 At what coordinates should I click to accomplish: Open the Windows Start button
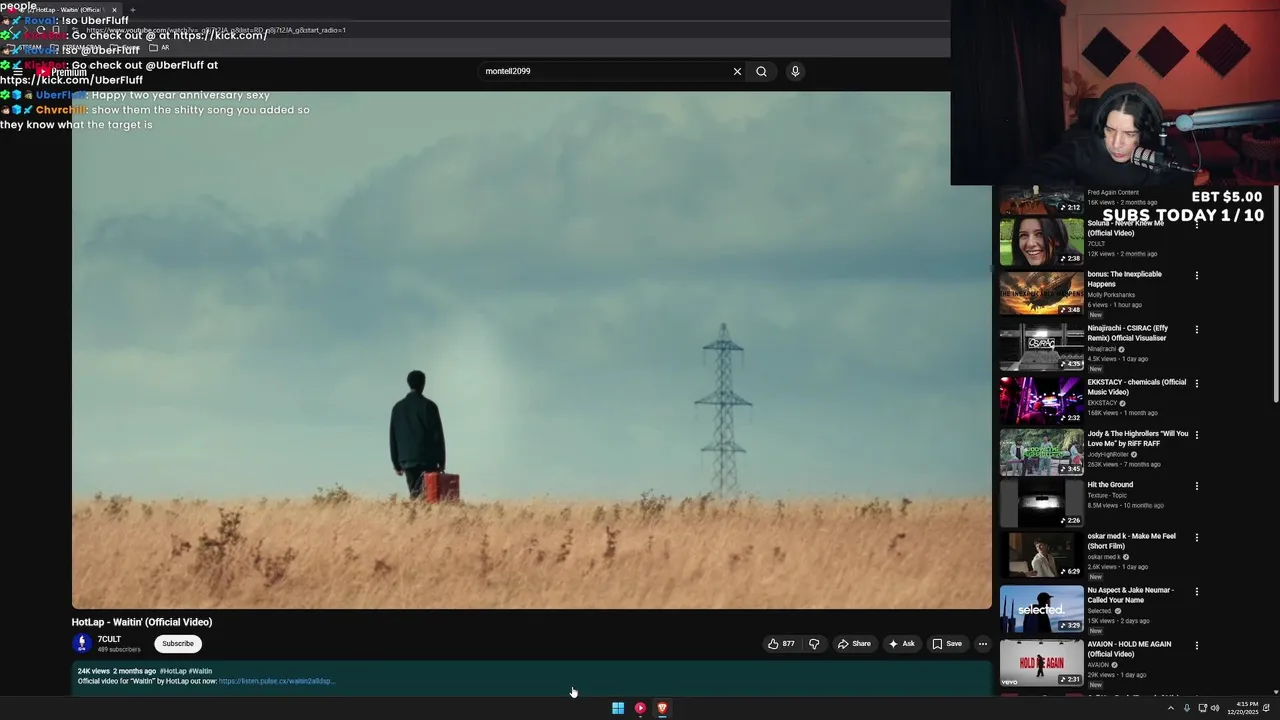pos(618,708)
